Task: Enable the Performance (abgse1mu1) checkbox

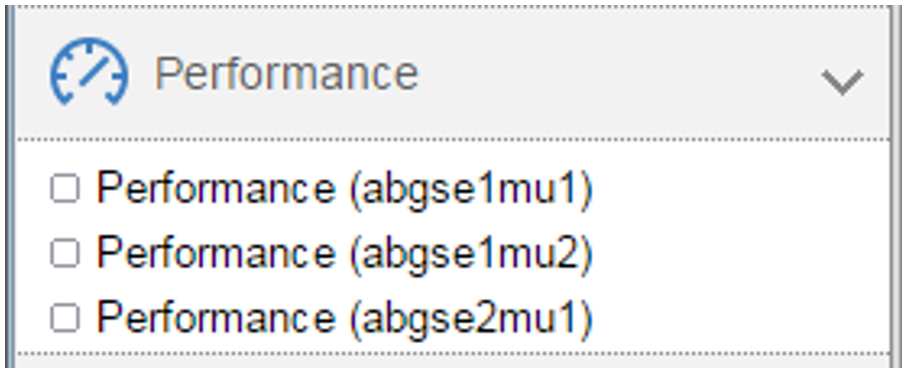Action: point(65,189)
